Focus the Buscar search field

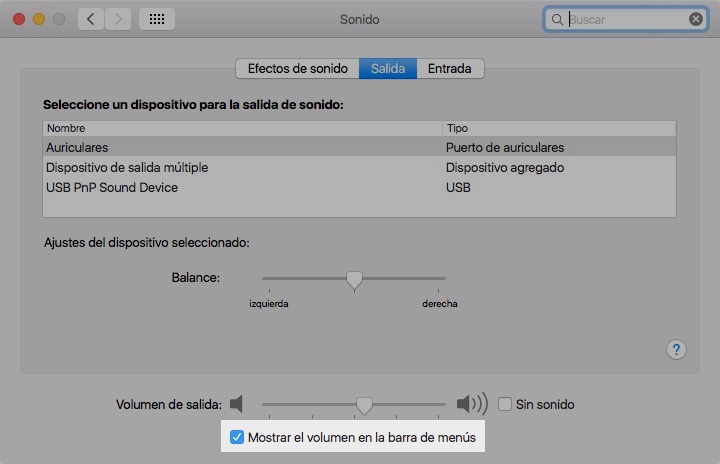coord(626,19)
